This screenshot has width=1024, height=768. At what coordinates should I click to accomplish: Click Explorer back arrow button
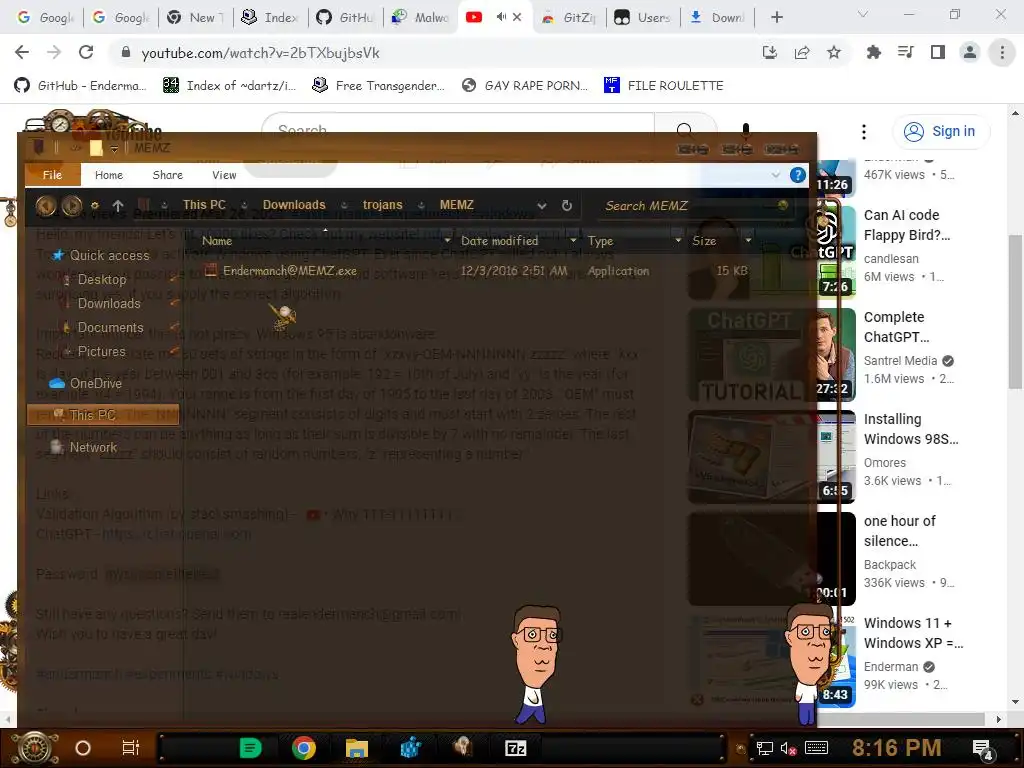pyautogui.click(x=46, y=206)
